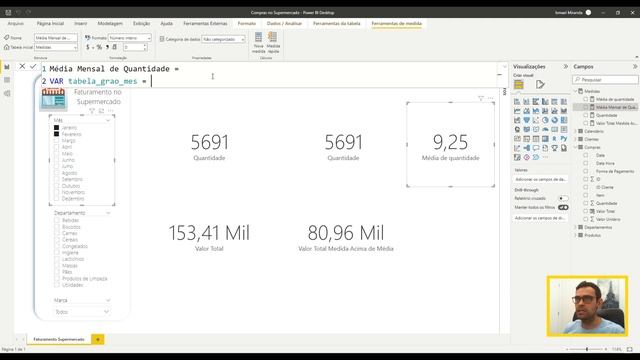Screen dimensions: 640x360
Task: Select the stacked bar chart visual icon
Action: tap(517, 101)
